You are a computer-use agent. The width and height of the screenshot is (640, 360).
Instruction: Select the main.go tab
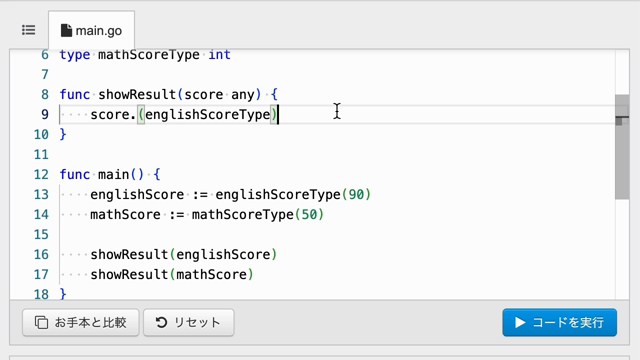(x=91, y=30)
